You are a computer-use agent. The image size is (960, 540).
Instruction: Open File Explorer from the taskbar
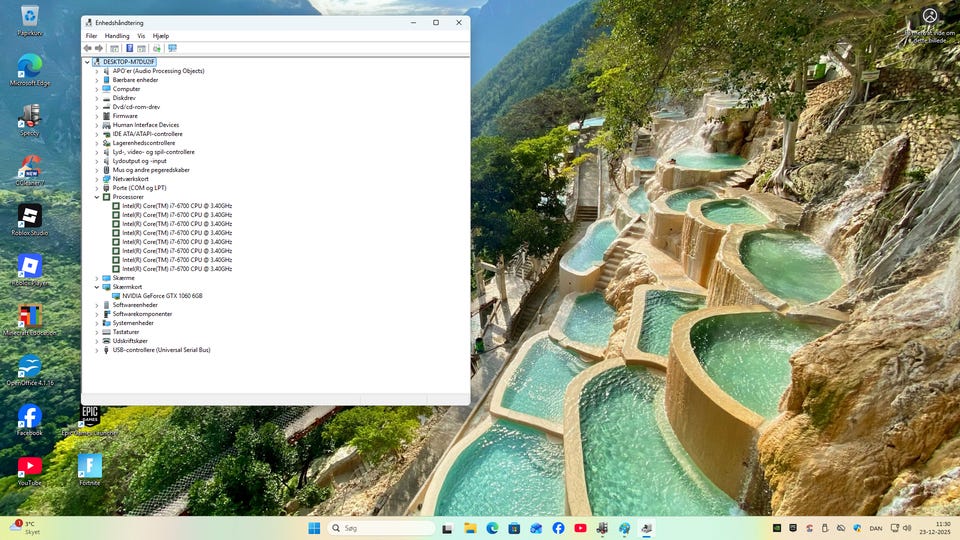(x=470, y=528)
